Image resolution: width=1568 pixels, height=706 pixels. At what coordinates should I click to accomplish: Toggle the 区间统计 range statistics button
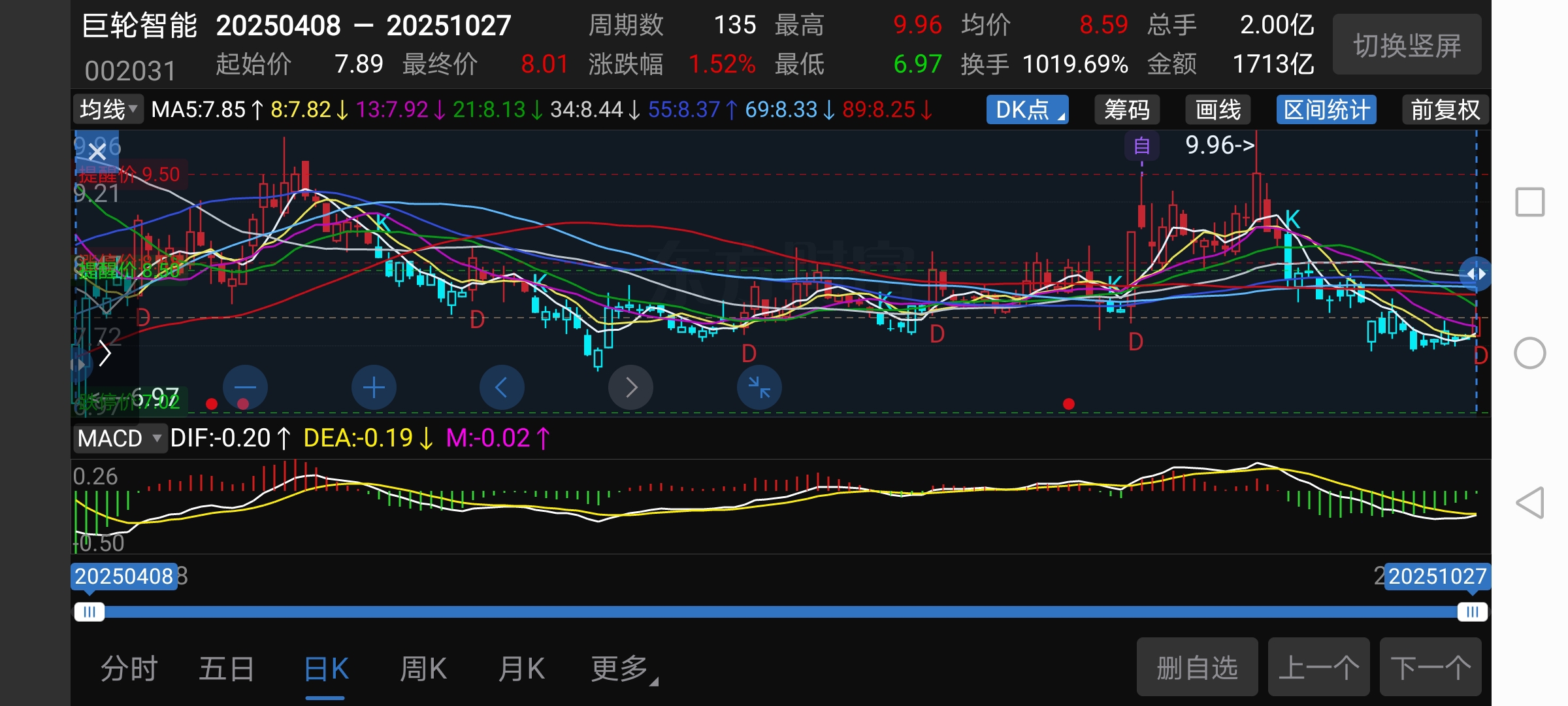tap(1326, 109)
